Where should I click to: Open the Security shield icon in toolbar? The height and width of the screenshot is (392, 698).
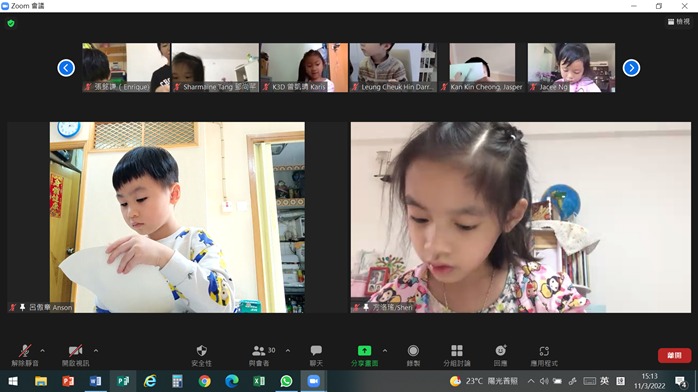coord(202,351)
